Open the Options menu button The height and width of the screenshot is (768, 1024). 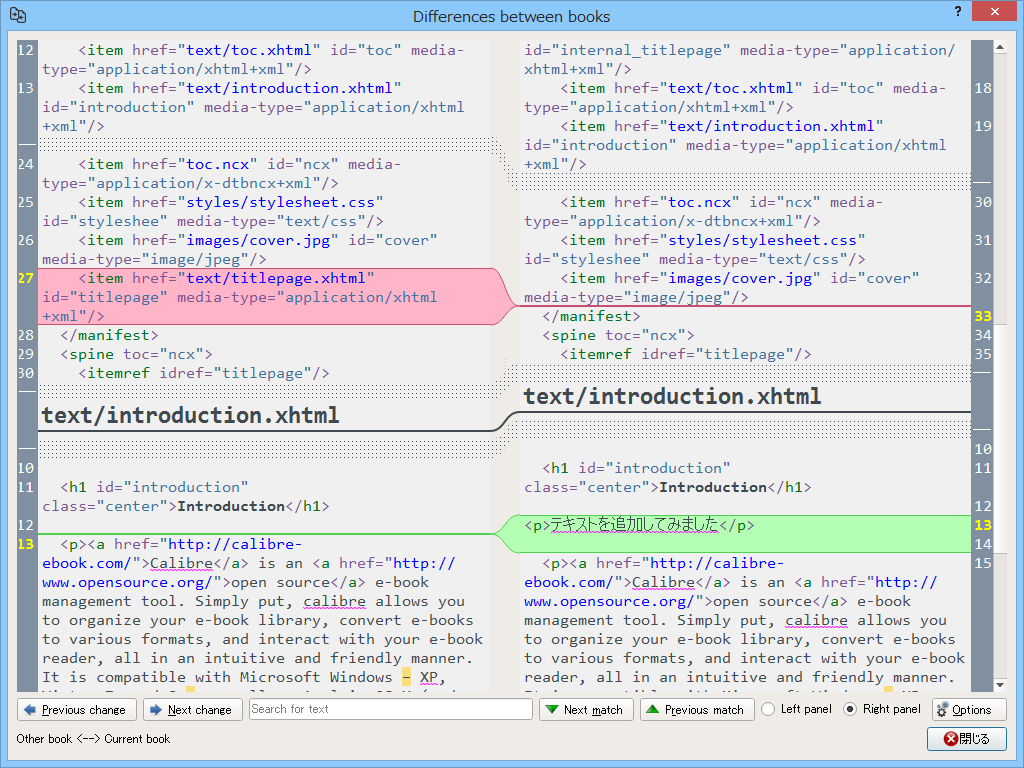[x=969, y=710]
